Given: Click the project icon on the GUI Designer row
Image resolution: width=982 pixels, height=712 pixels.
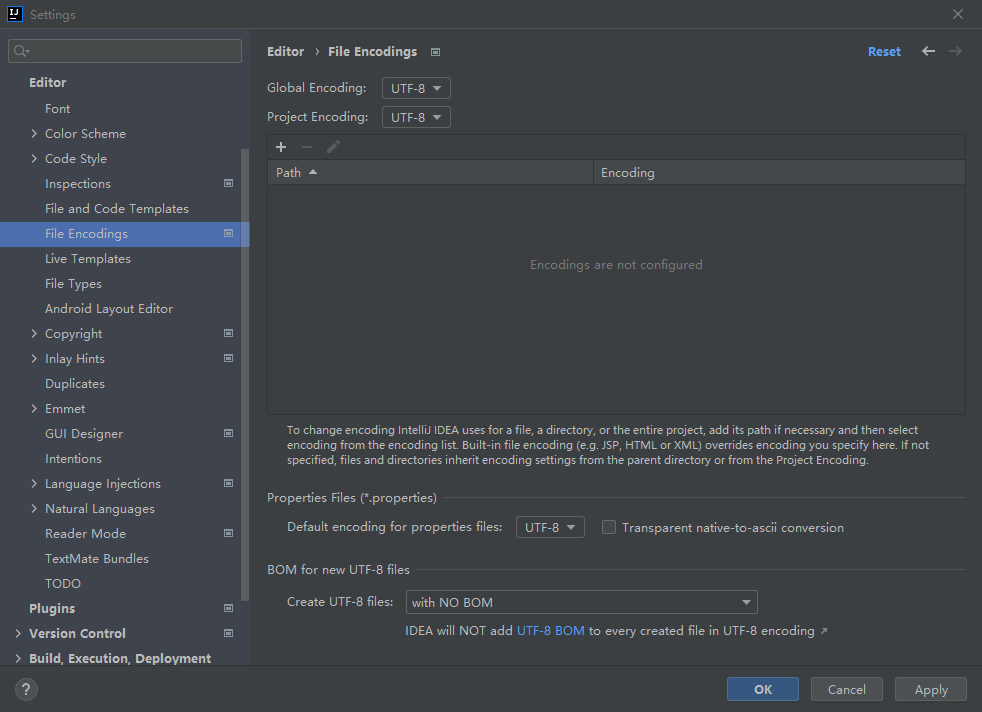Looking at the screenshot, I should pyautogui.click(x=229, y=433).
